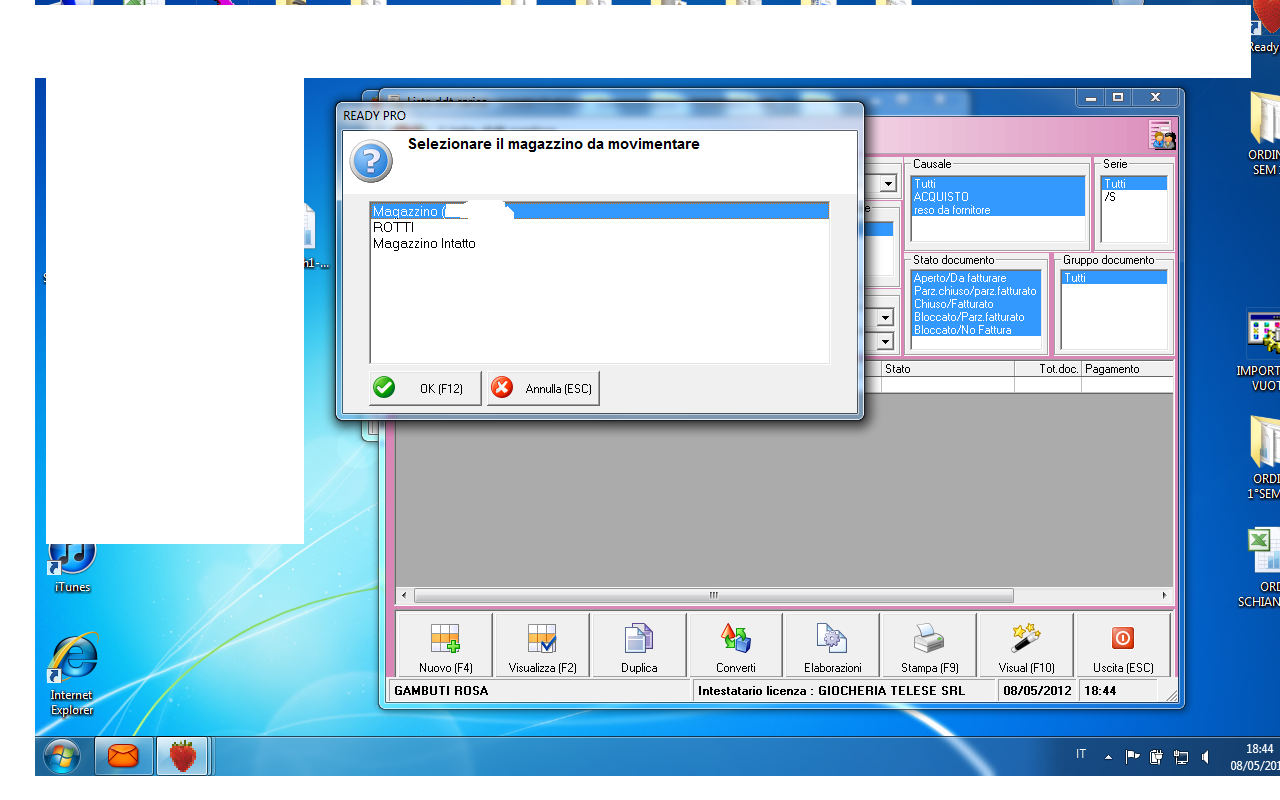The image size is (1280, 800).
Task: Select ACQUISTO in the Causale list
Action: point(997,197)
